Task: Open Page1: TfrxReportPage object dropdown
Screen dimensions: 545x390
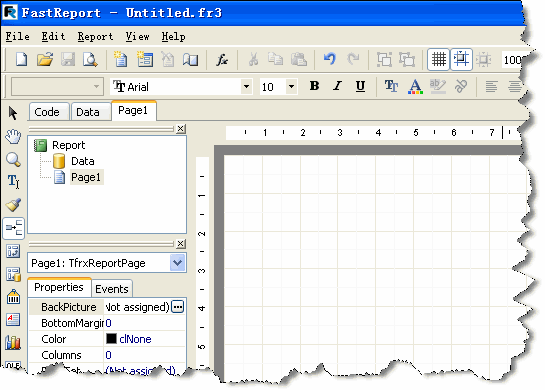Action: 177,263
